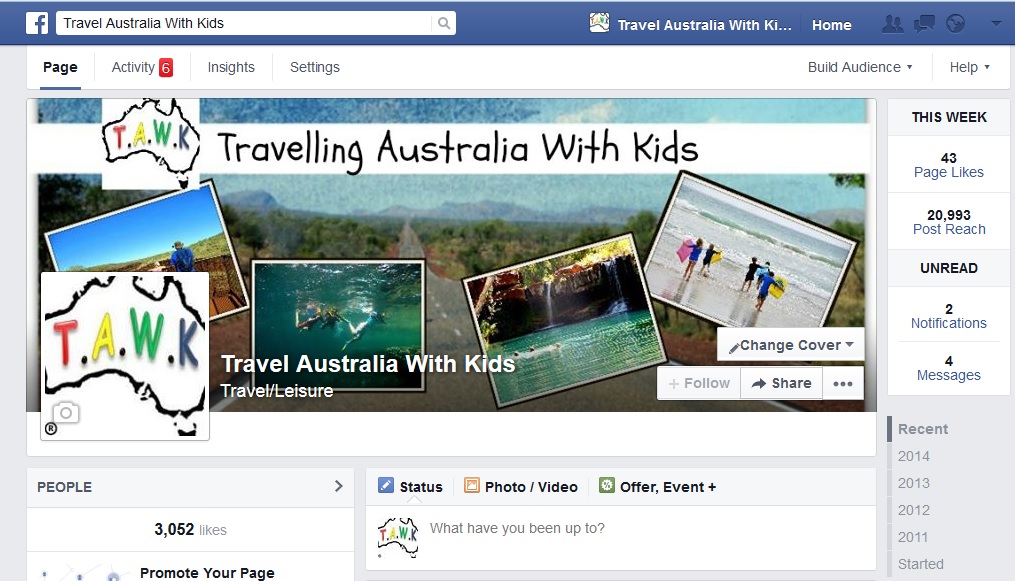The width and height of the screenshot is (1015, 581).
Task: Click the Facebook logo icon
Action: click(37, 23)
